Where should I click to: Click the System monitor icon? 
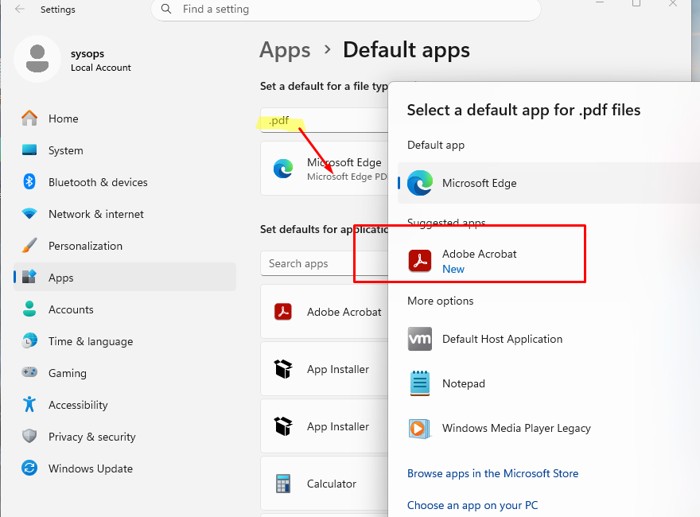pos(29,150)
